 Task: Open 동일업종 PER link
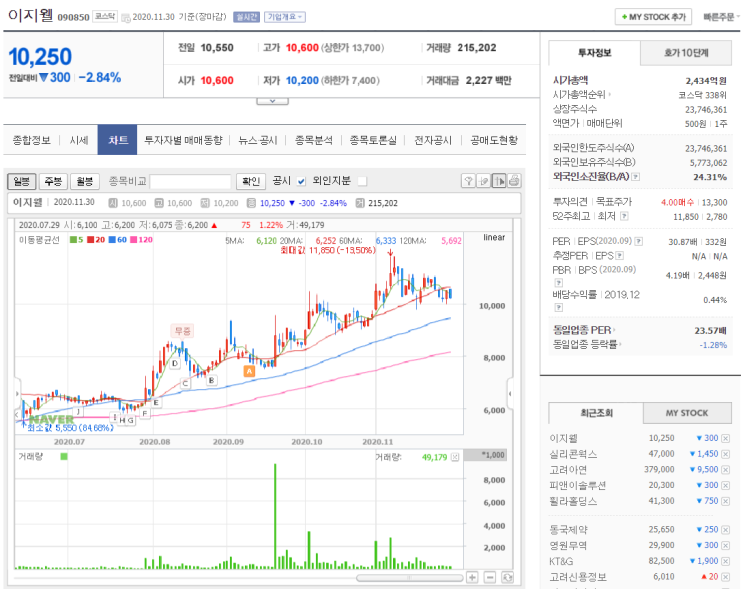tap(584, 330)
